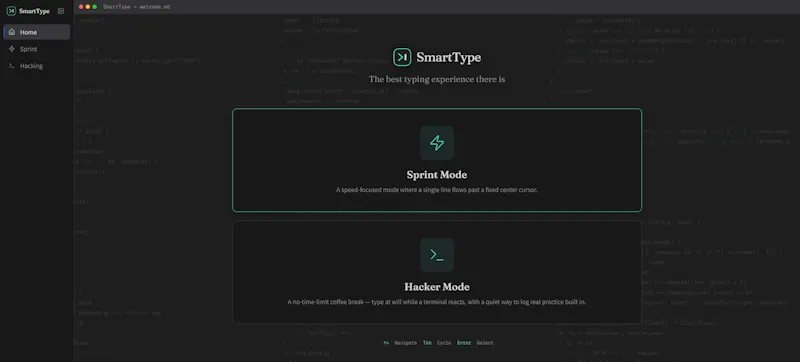This screenshot has width=800, height=362.
Task: Open the Home sidebar item
Action: pyautogui.click(x=36, y=32)
